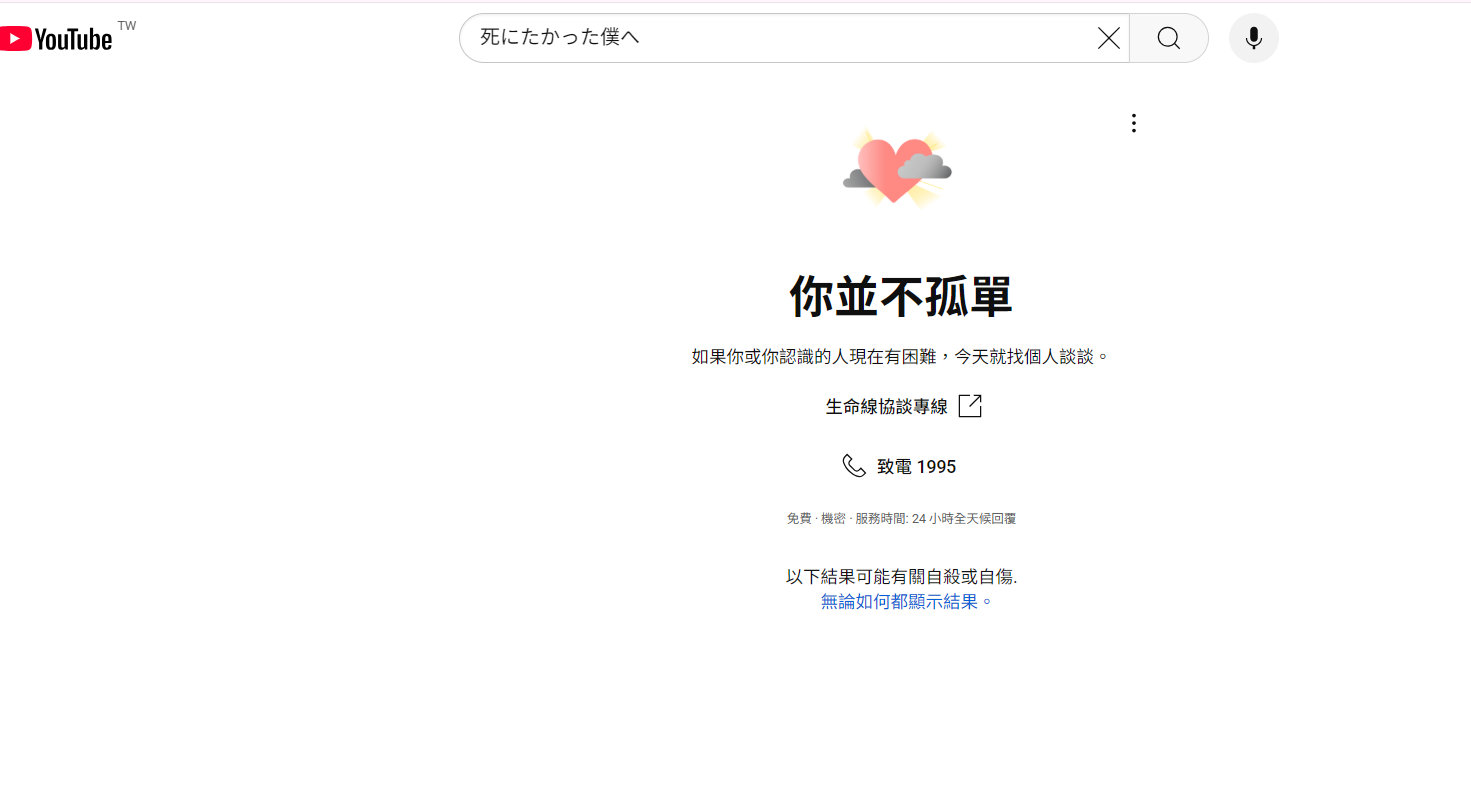The image size is (1471, 806).
Task: Open the 生命線協談專線 link
Action: coord(886,406)
